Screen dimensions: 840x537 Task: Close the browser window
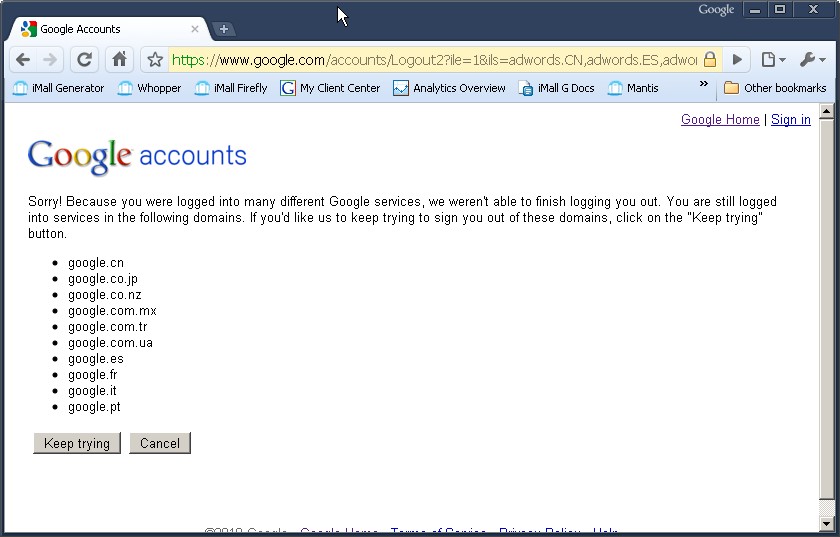813,10
